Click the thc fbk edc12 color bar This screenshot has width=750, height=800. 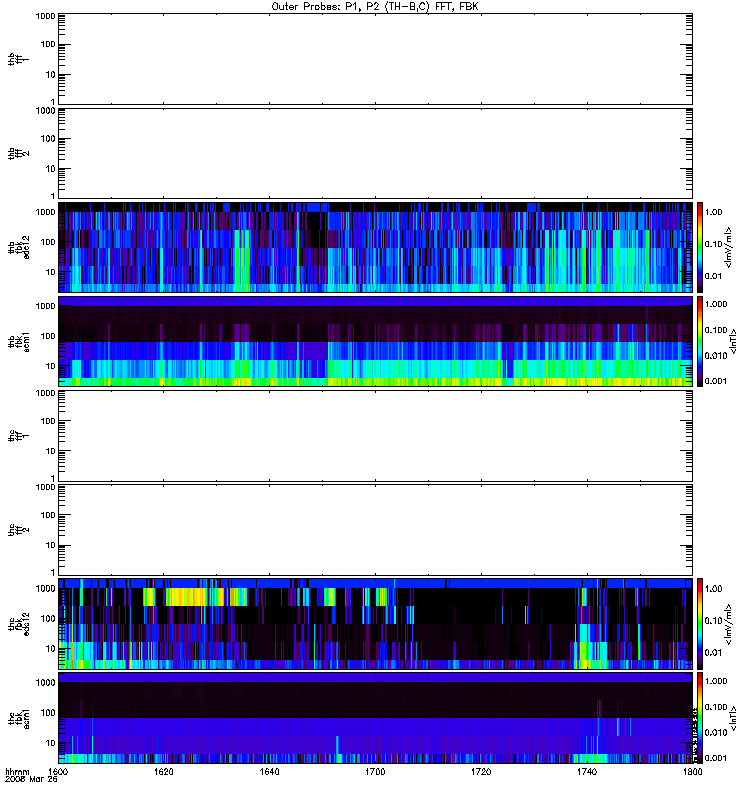[x=700, y=624]
